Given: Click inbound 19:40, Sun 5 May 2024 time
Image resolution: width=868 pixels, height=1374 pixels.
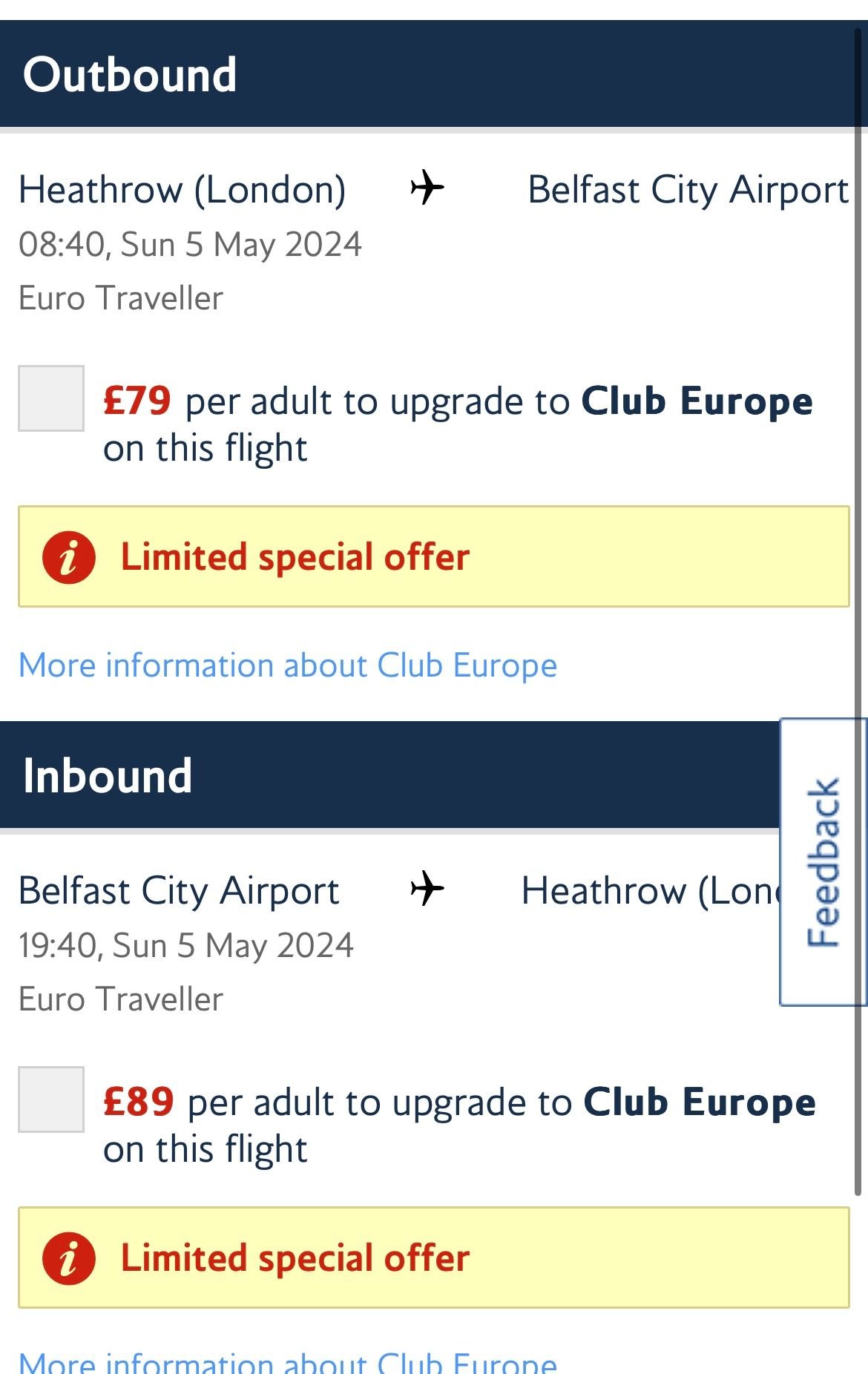Looking at the screenshot, I should 186,946.
